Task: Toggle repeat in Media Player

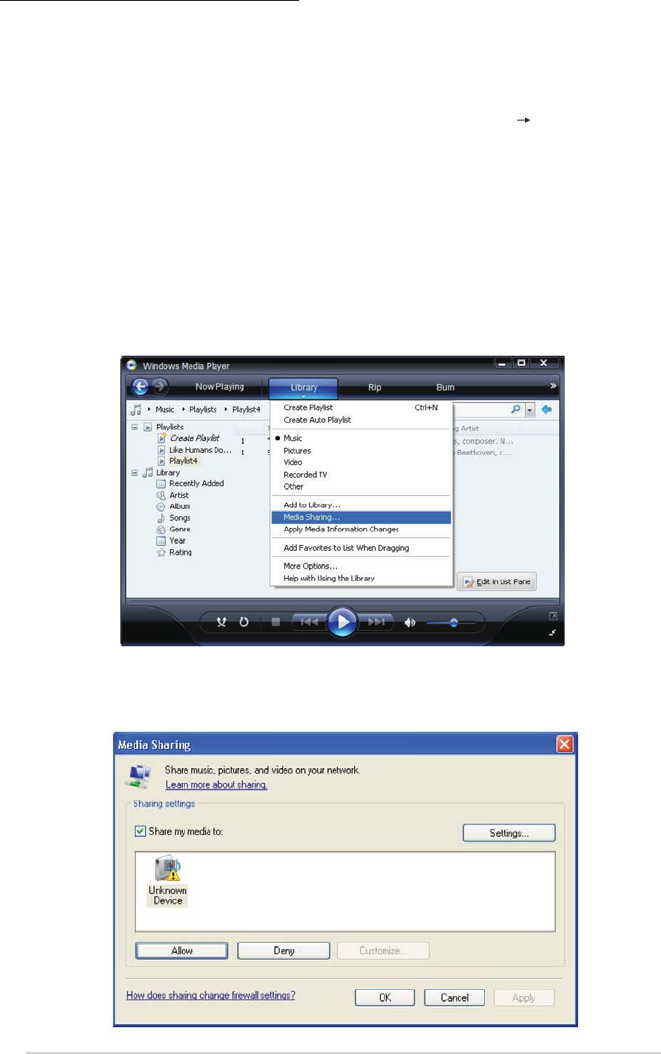Action: click(x=243, y=622)
